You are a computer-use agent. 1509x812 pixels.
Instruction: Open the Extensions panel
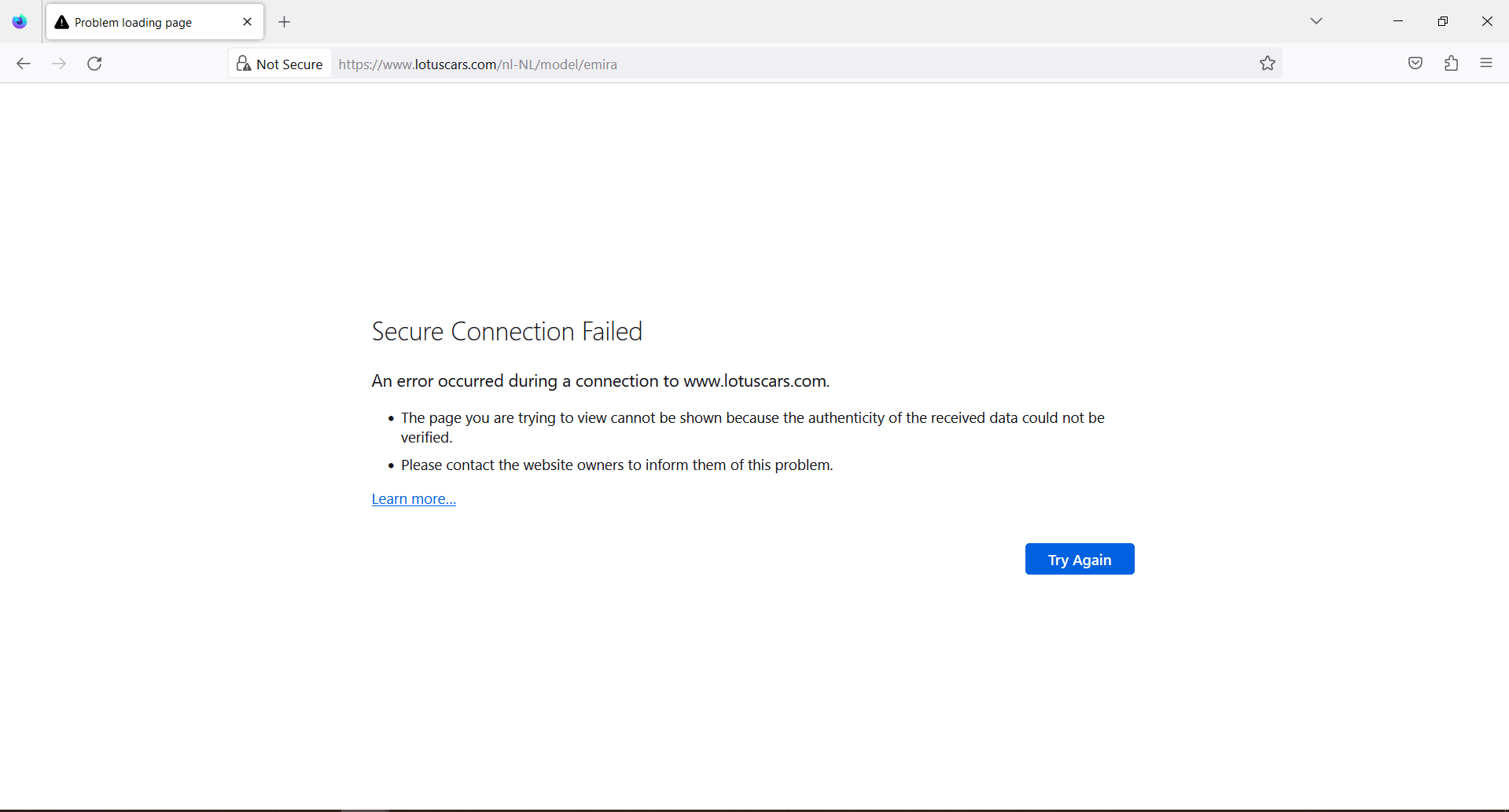[1452, 63]
